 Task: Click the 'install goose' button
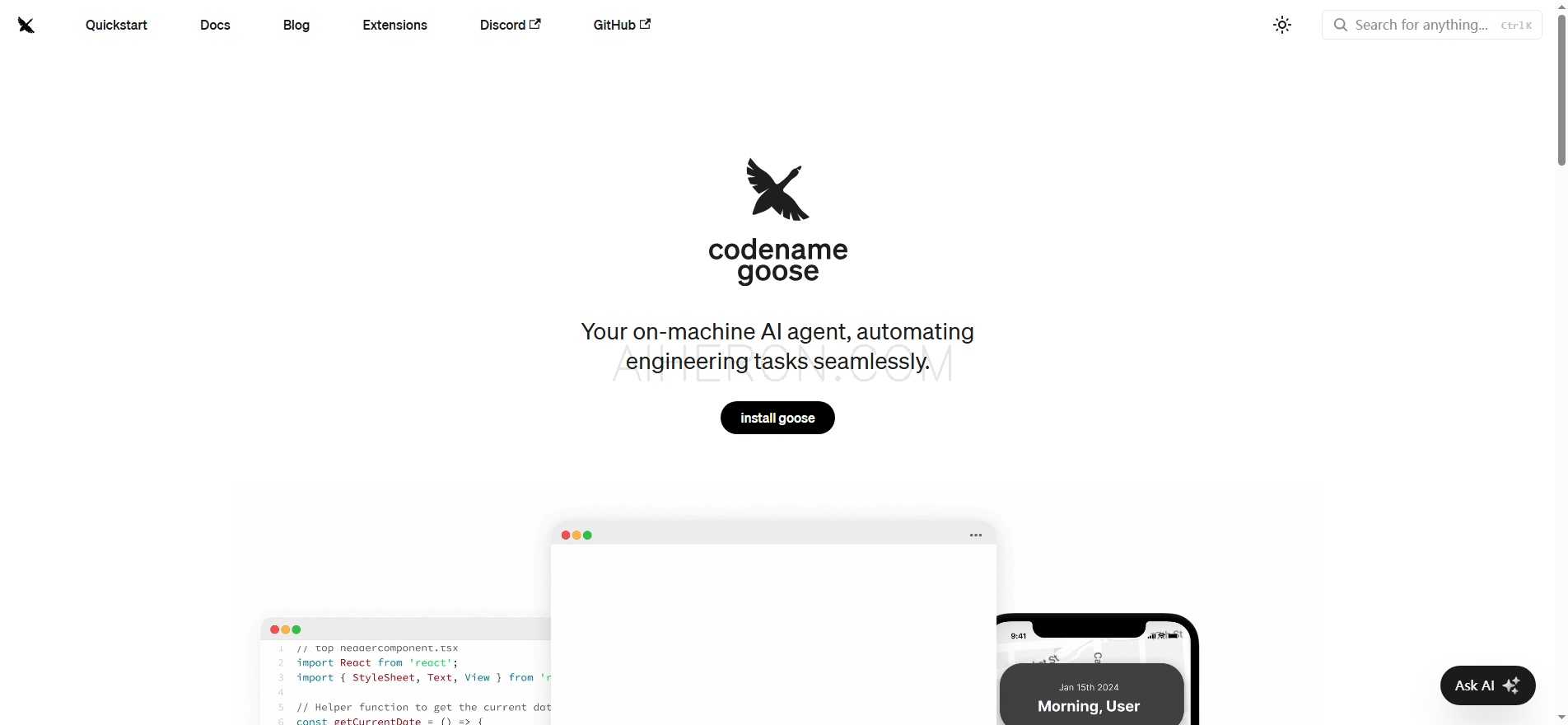click(777, 418)
